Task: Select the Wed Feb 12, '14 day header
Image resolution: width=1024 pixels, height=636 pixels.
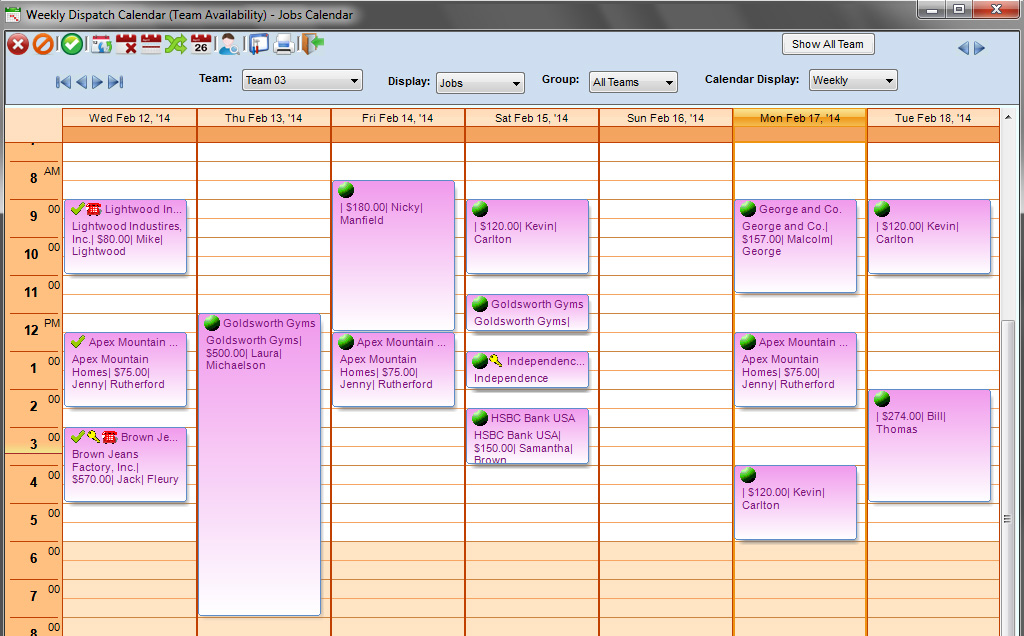Action: 129,118
